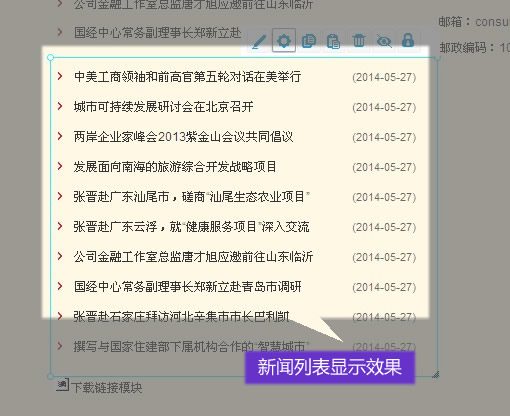Viewport: 510px width, 416px height.
Task: Toggle module visibility with crossed eye icon
Action: pyautogui.click(x=384, y=41)
